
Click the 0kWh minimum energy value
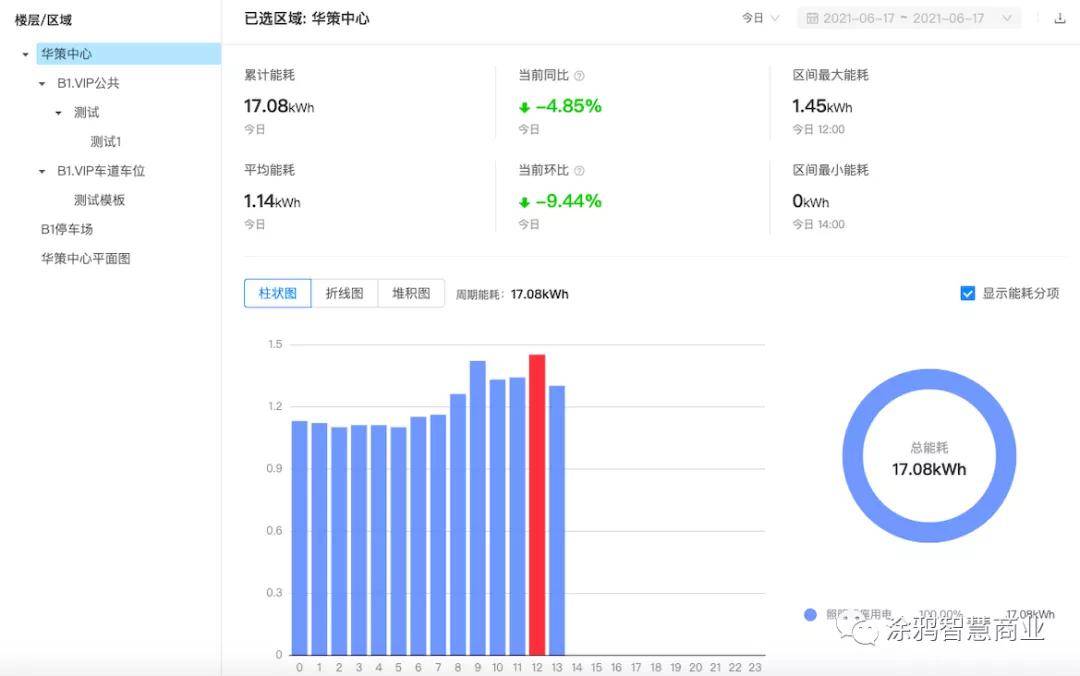(x=811, y=201)
